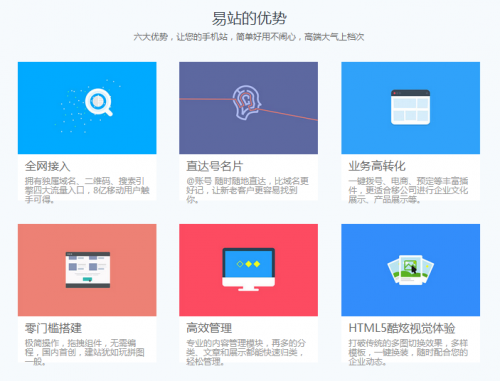Viewport: 500px width, 381px height.
Task: Click the browser window grid icon
Action: (410, 107)
